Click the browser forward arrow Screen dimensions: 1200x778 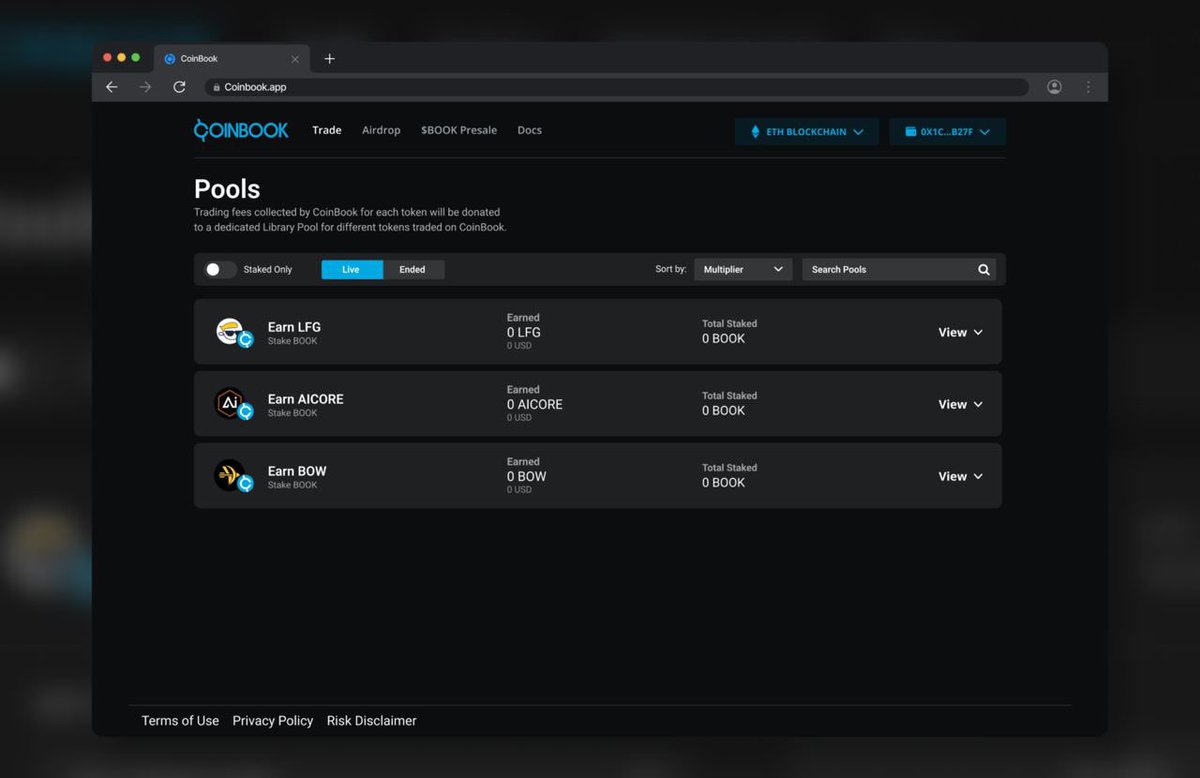coord(146,87)
